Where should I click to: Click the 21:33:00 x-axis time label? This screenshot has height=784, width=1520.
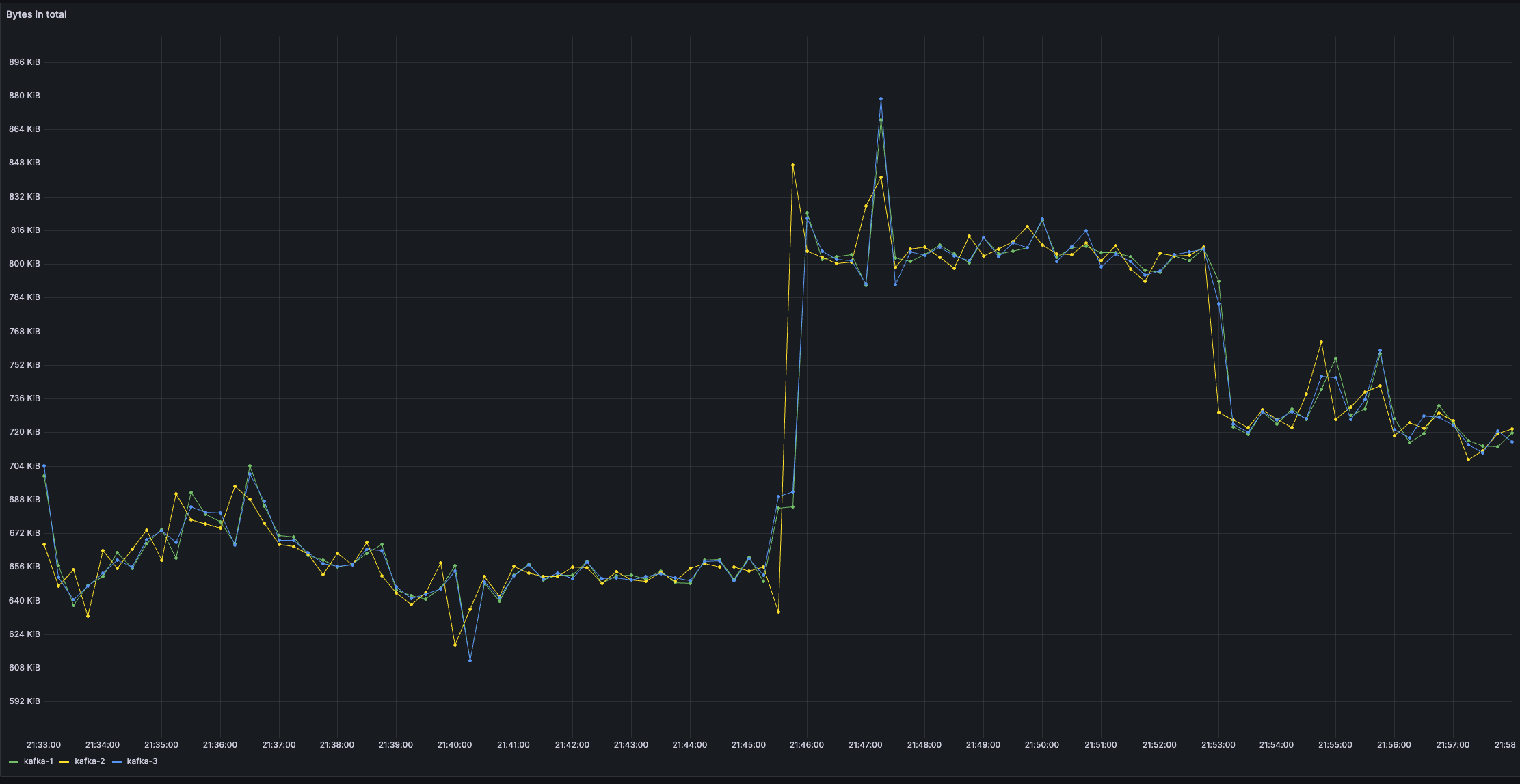44,745
